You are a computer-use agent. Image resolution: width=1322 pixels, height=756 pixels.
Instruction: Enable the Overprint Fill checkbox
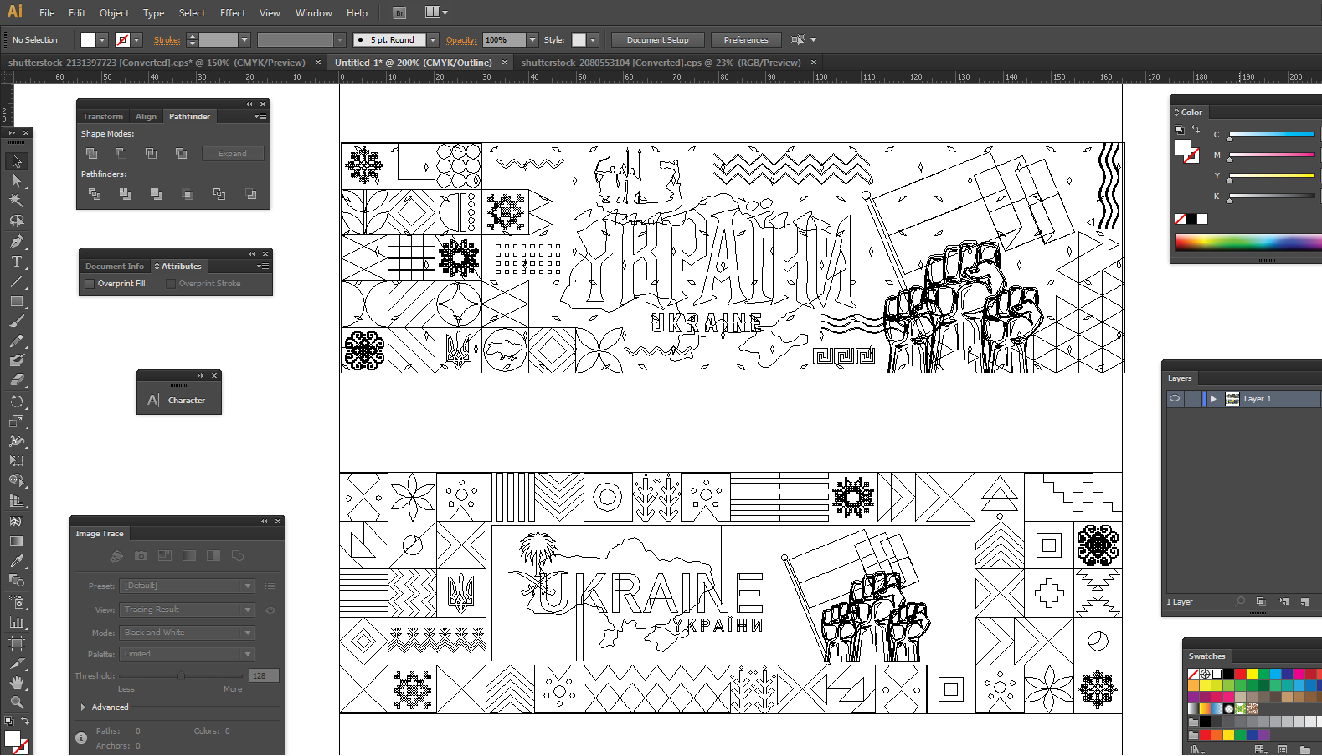pyautogui.click(x=90, y=284)
